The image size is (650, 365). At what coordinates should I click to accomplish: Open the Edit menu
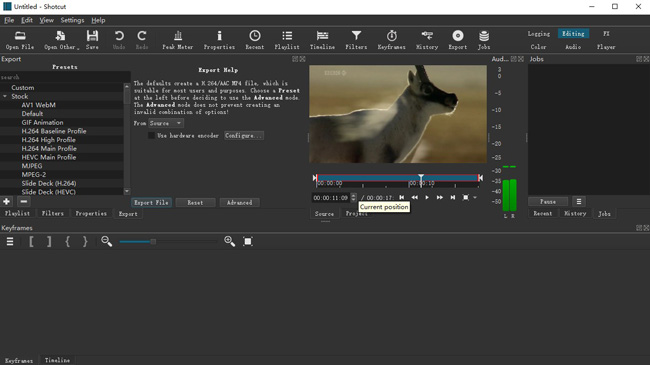coord(27,20)
